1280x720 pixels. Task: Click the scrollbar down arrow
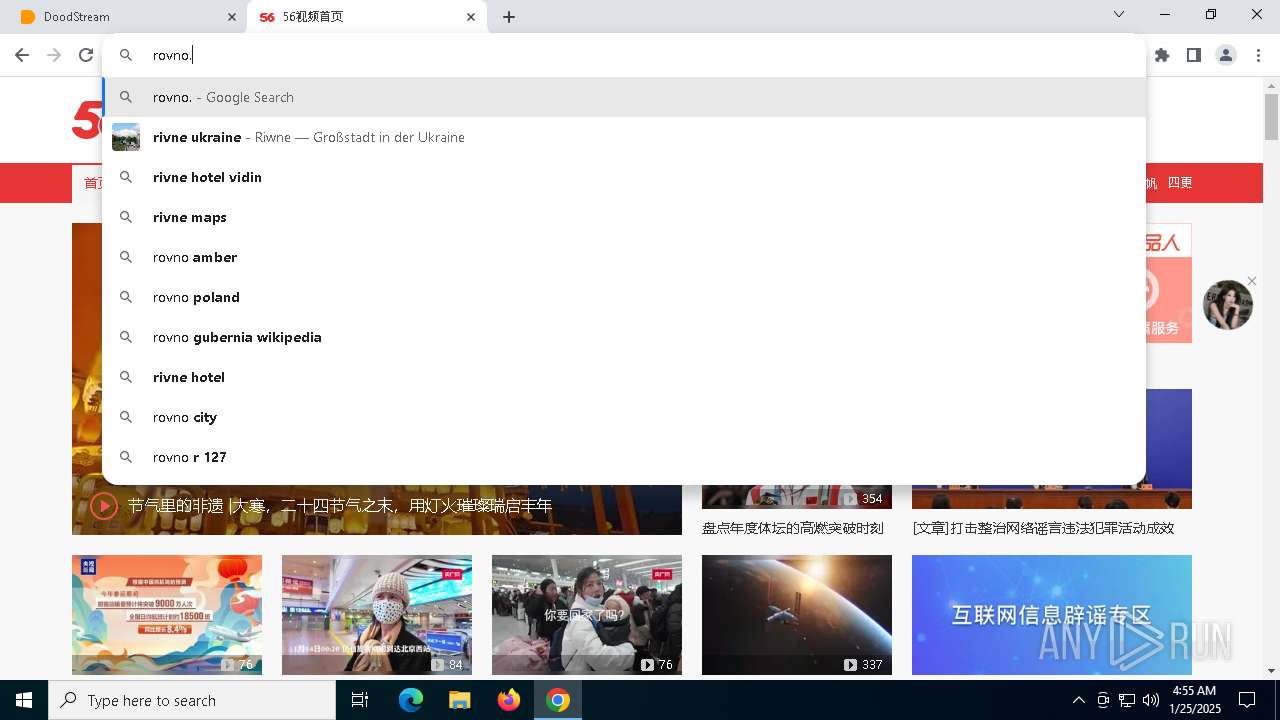(1271, 671)
